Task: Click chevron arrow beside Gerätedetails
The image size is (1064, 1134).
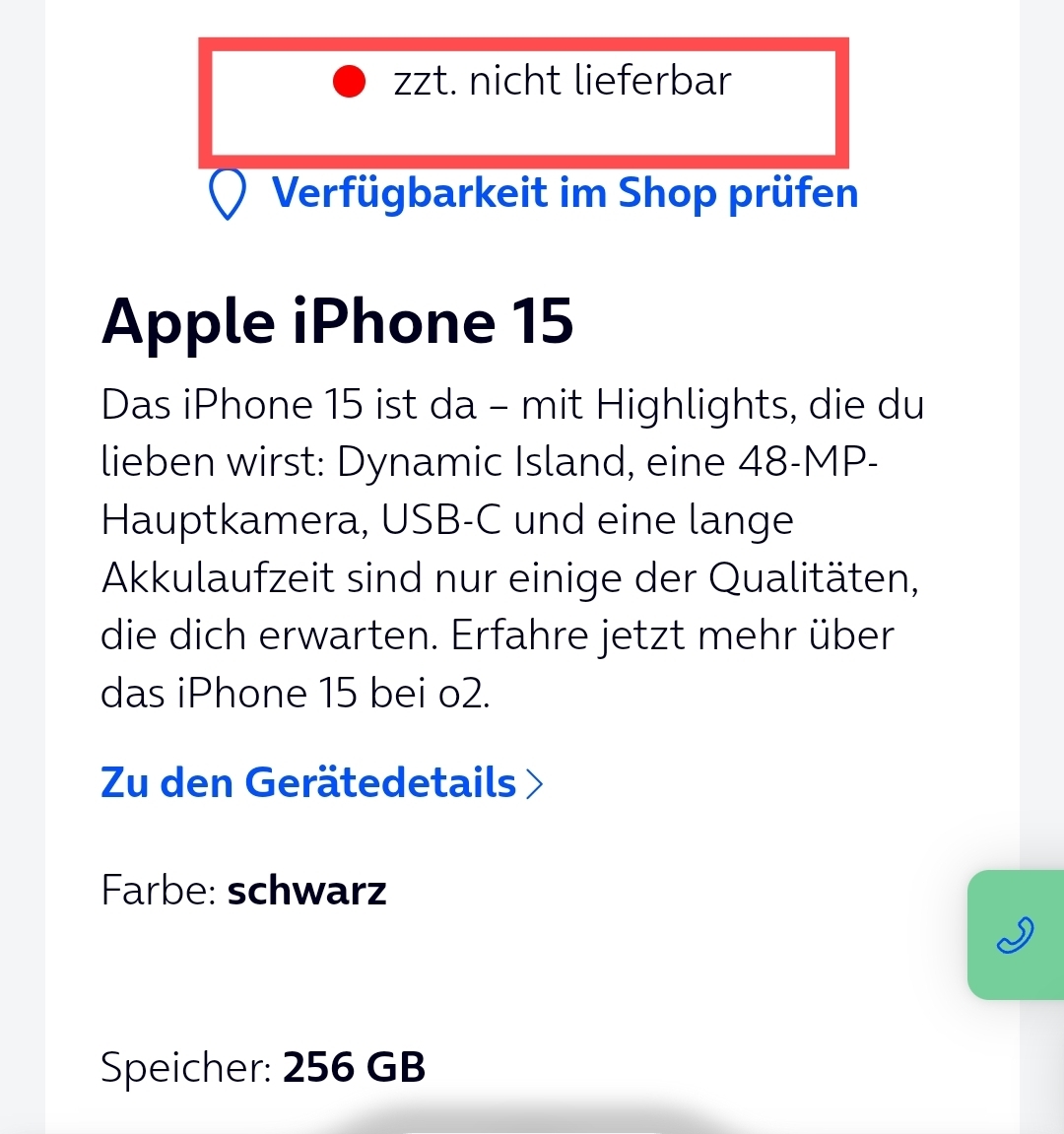Action: click(534, 784)
